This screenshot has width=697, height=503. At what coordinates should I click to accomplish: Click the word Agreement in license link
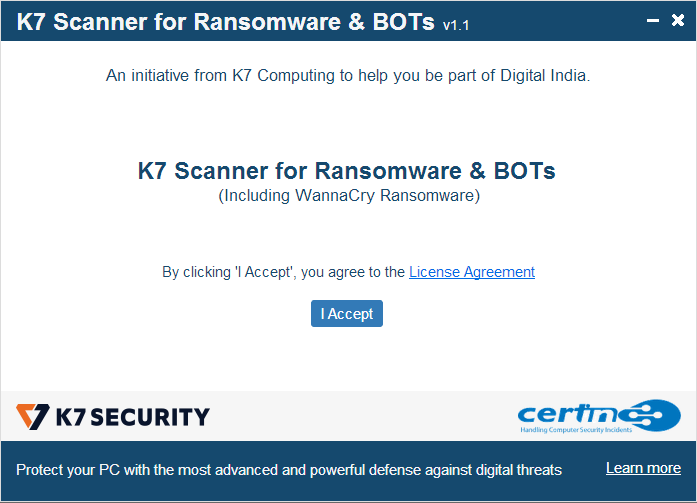(x=499, y=272)
